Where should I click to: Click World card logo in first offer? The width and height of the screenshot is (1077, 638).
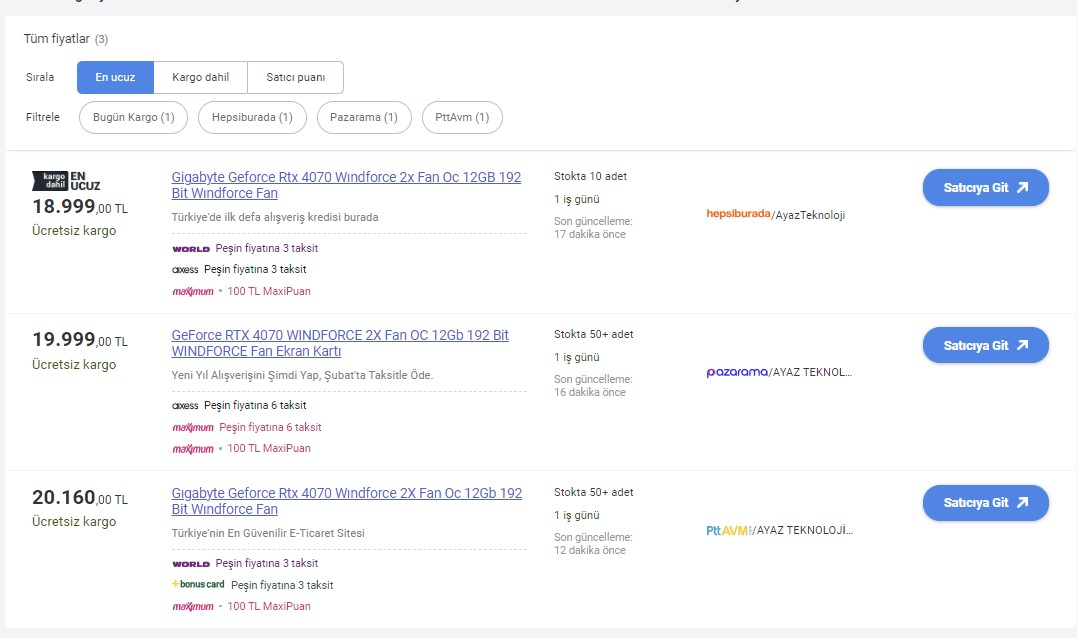pos(190,248)
